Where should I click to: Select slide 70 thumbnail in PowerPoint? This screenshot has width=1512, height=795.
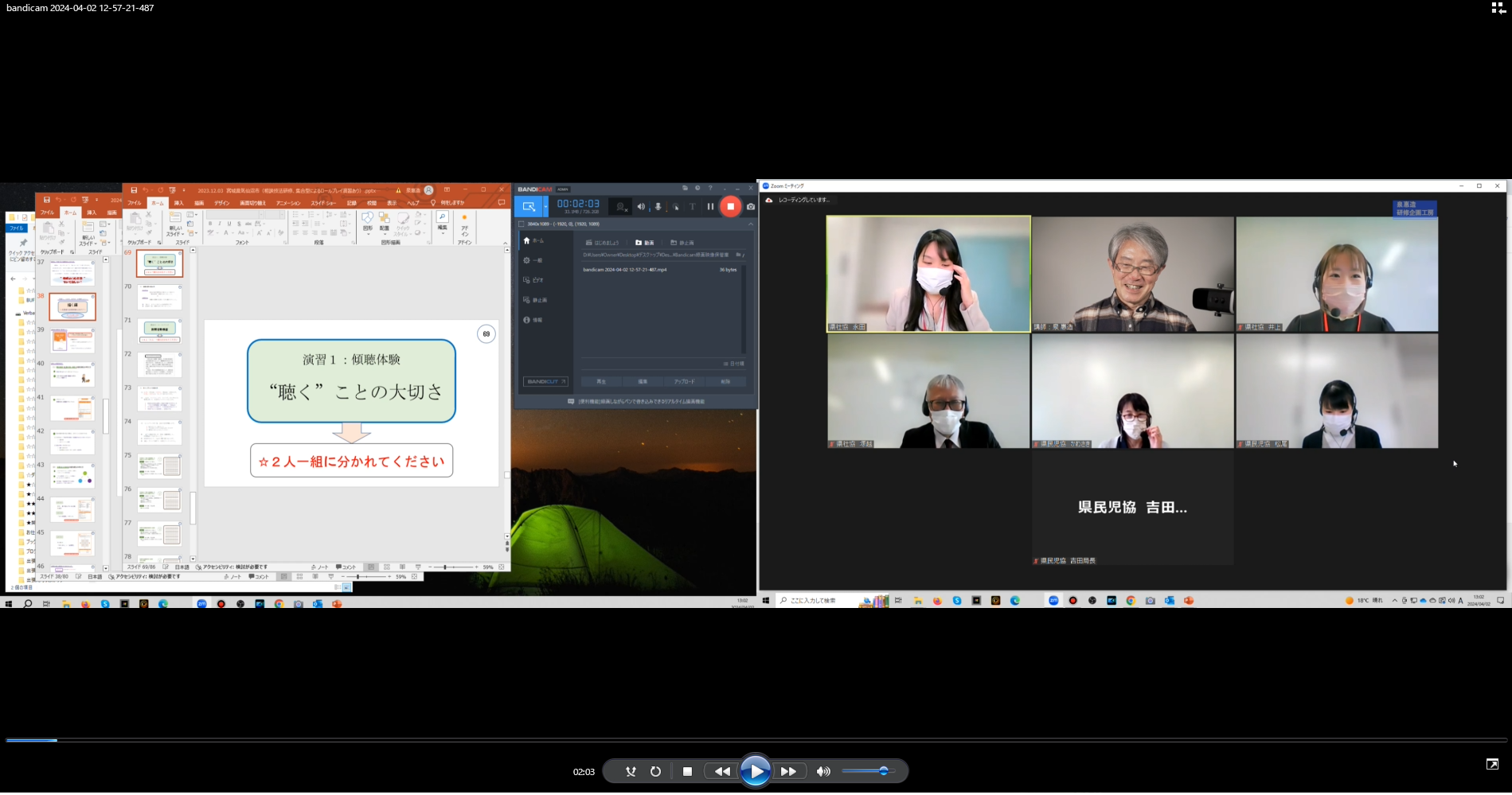tap(160, 297)
